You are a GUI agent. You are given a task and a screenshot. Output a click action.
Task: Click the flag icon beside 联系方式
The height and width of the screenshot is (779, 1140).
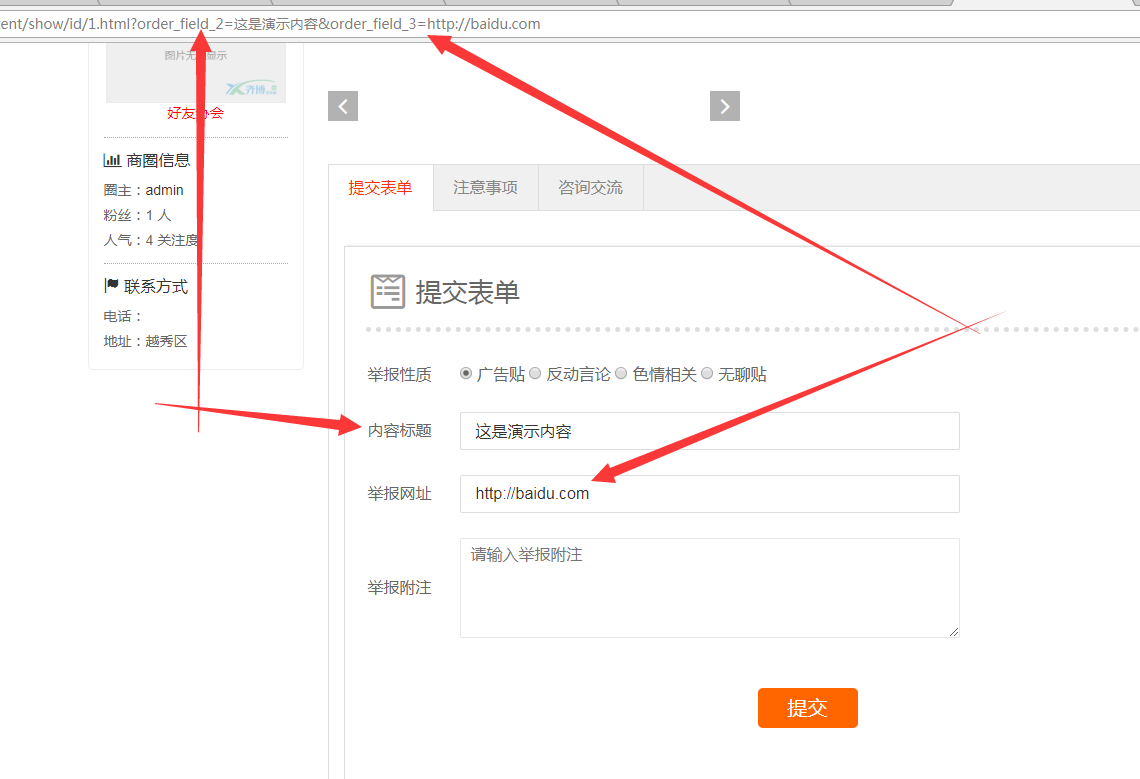coord(111,286)
